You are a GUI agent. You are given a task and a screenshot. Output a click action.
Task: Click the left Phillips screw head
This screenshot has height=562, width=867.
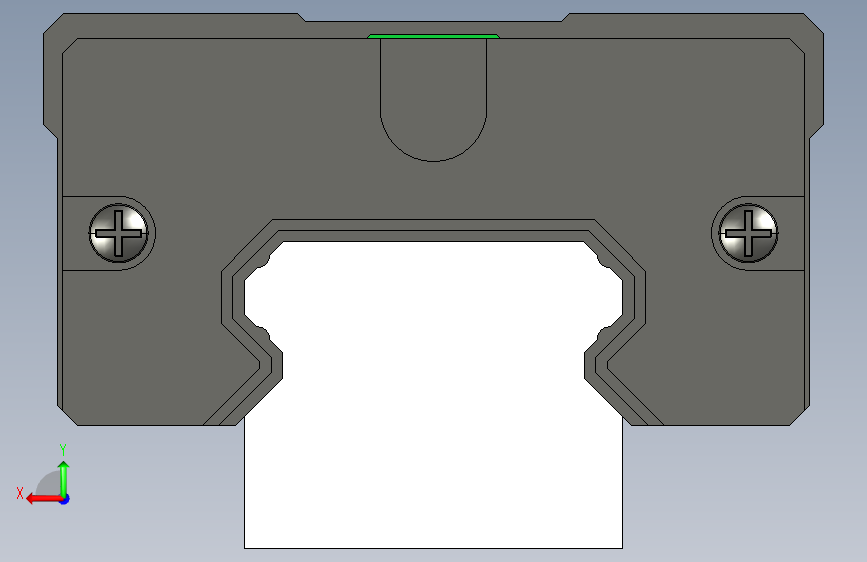(x=118, y=233)
